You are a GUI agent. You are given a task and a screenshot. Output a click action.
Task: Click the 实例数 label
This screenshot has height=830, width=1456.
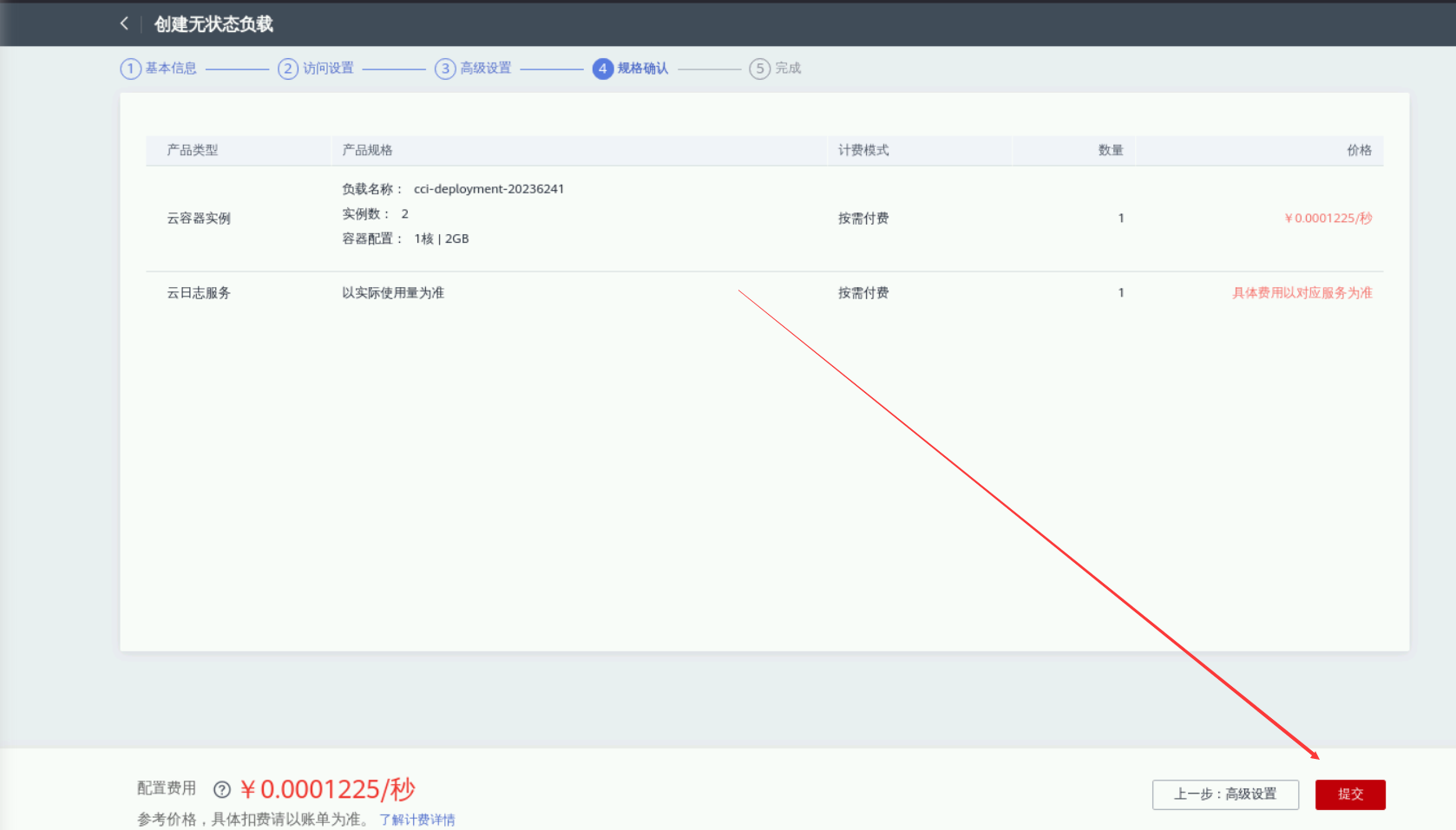[366, 214]
